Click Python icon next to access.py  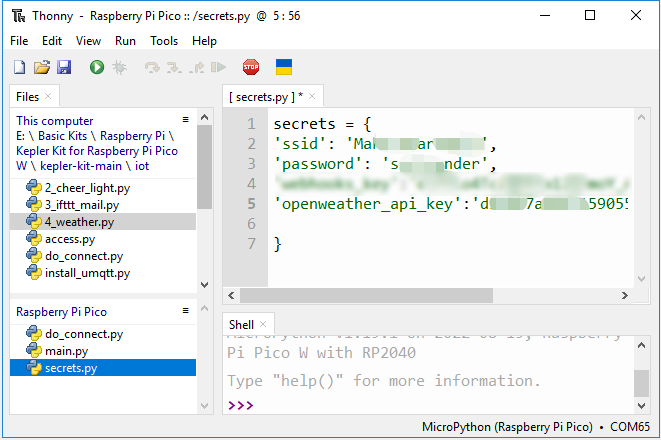point(34,239)
